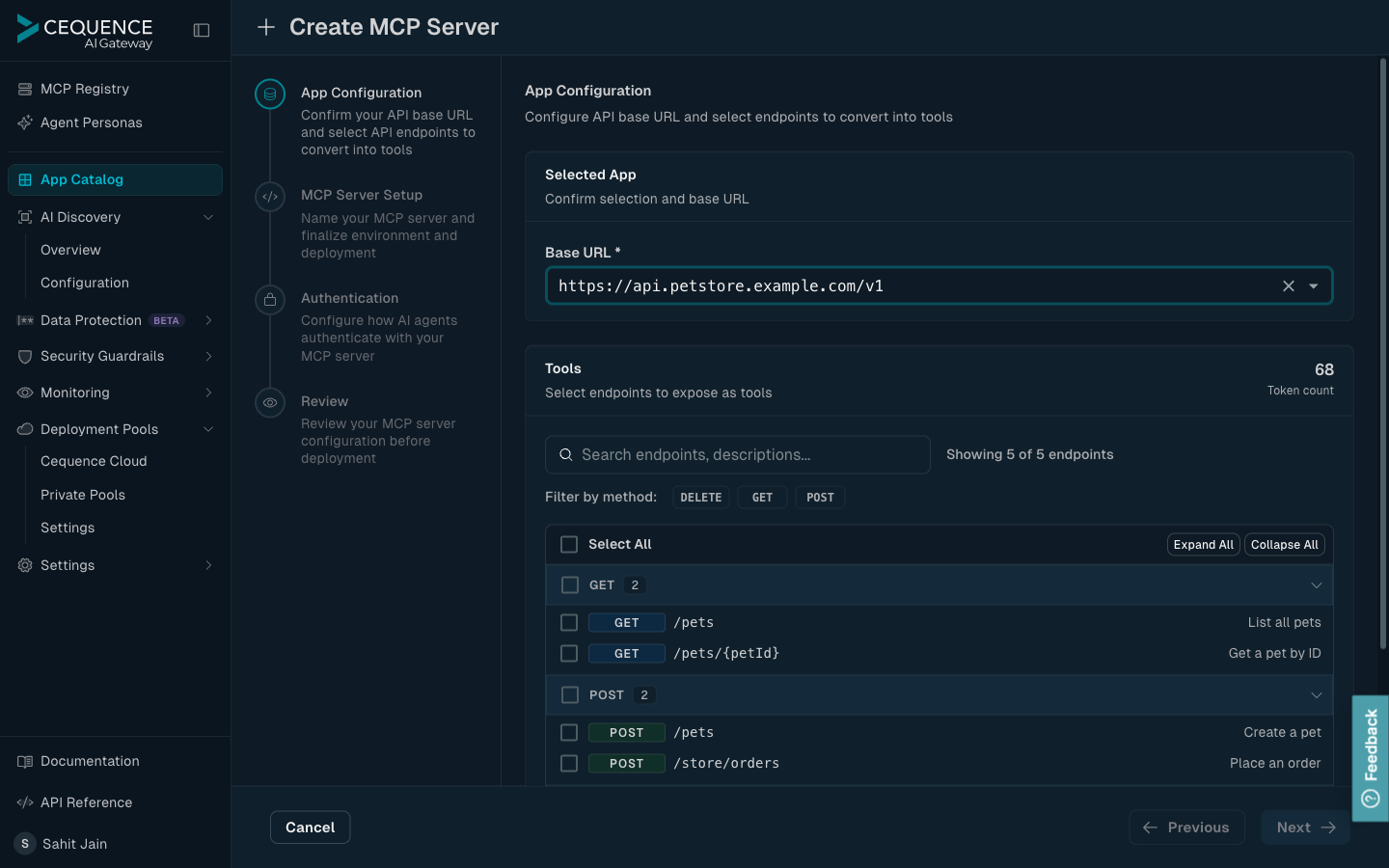Collapse the GET endpoint group chevron

[x=1317, y=585]
